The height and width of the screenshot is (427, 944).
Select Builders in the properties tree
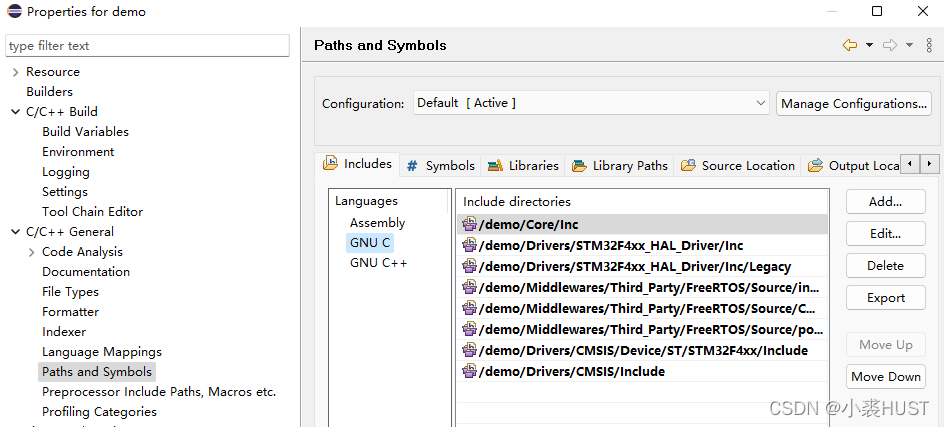pos(49,92)
